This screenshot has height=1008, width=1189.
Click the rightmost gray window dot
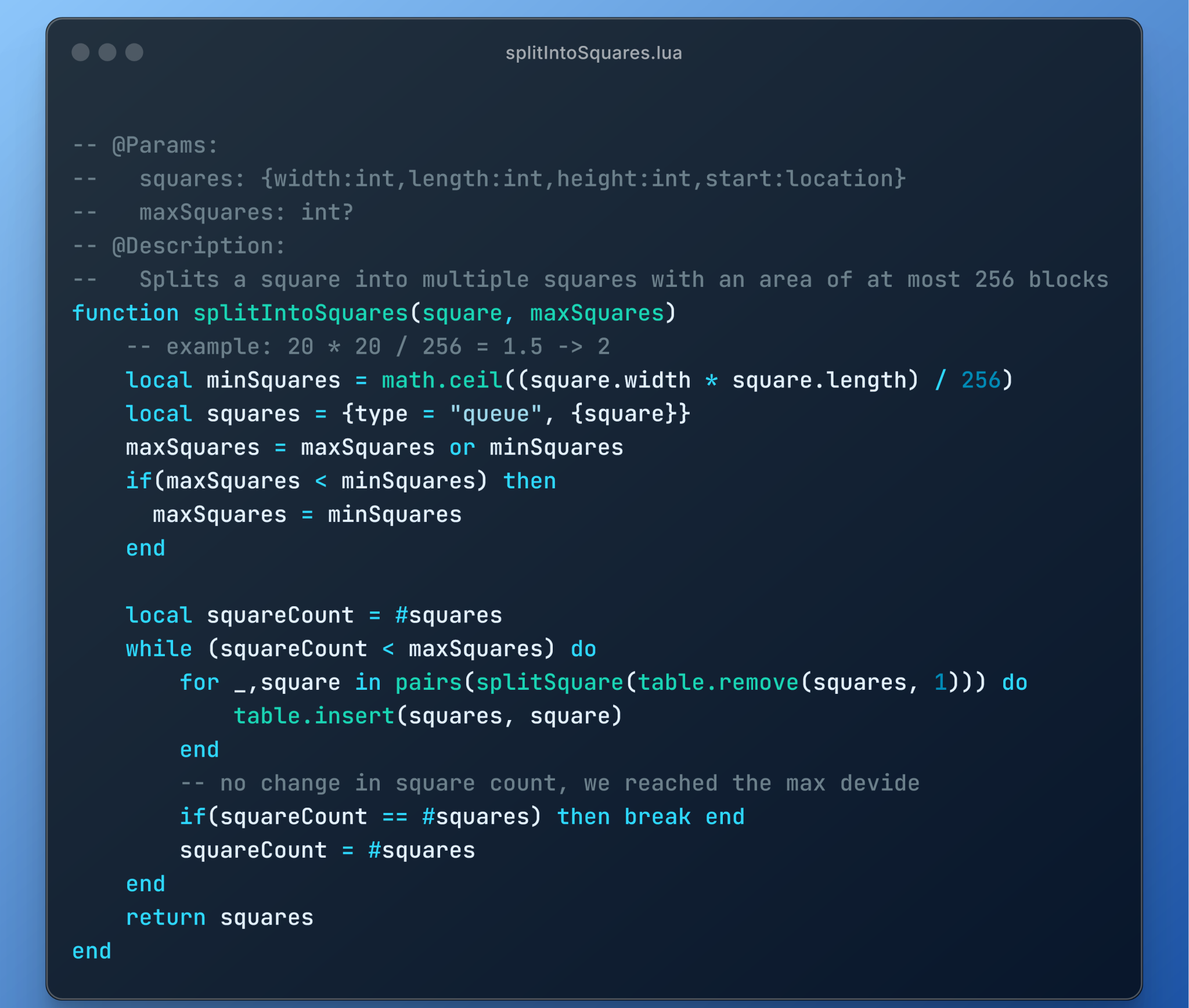[134, 52]
